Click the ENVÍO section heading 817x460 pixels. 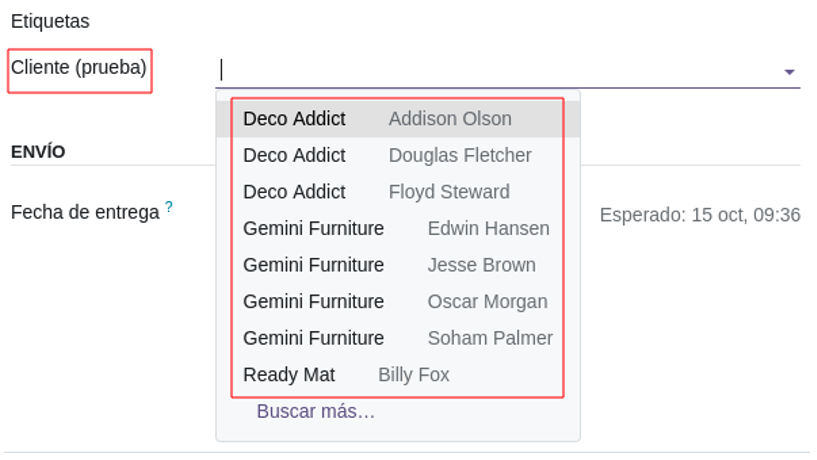click(x=38, y=152)
